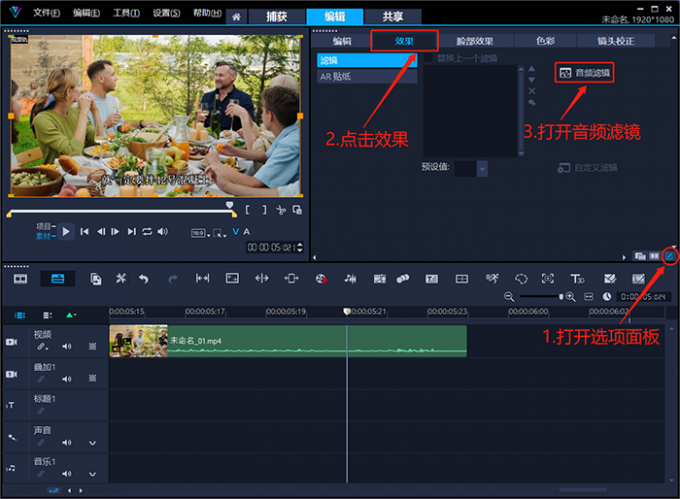Select the 效果 options tab
This screenshot has width=680, height=499.
tap(404, 41)
